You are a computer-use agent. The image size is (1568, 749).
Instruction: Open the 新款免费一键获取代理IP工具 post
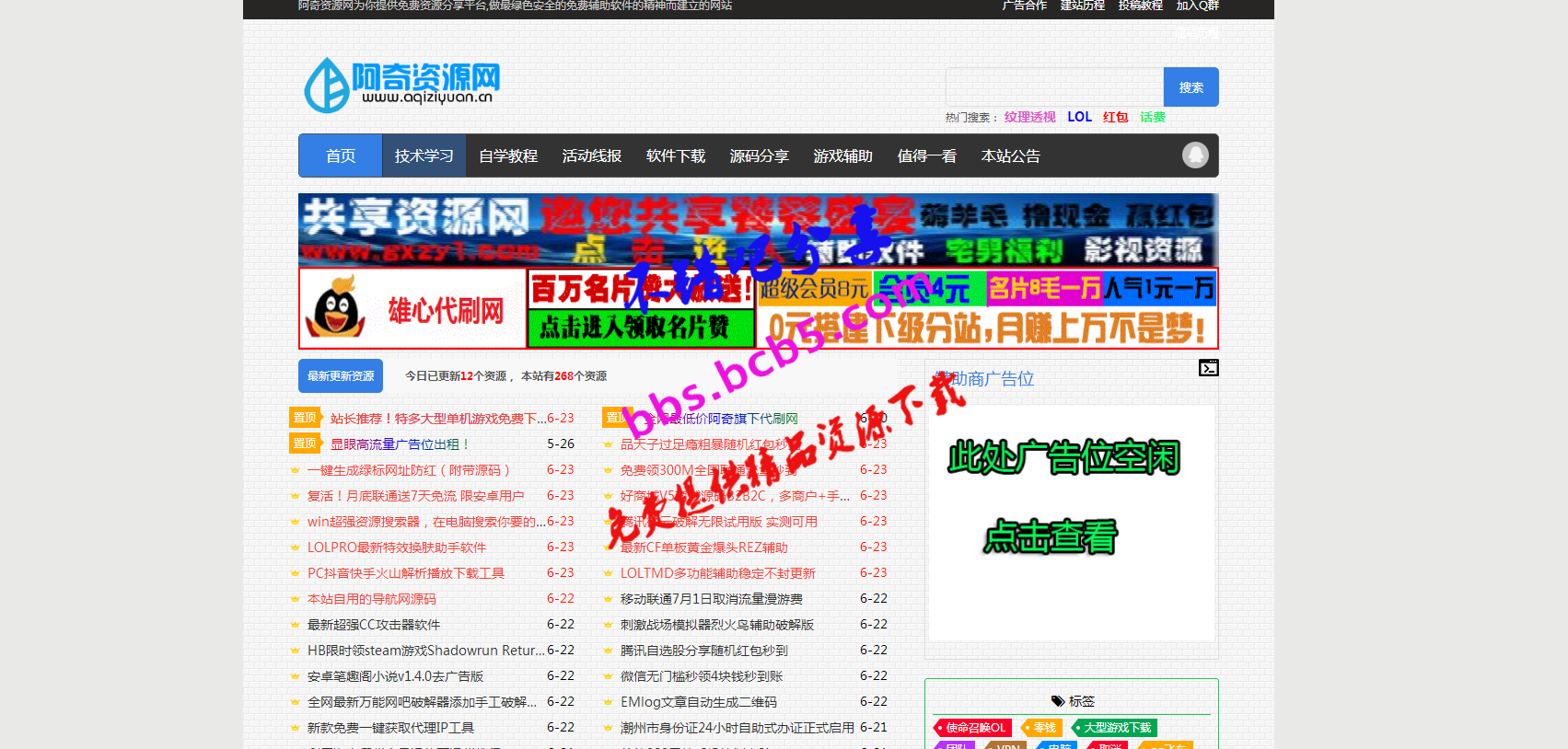391,728
